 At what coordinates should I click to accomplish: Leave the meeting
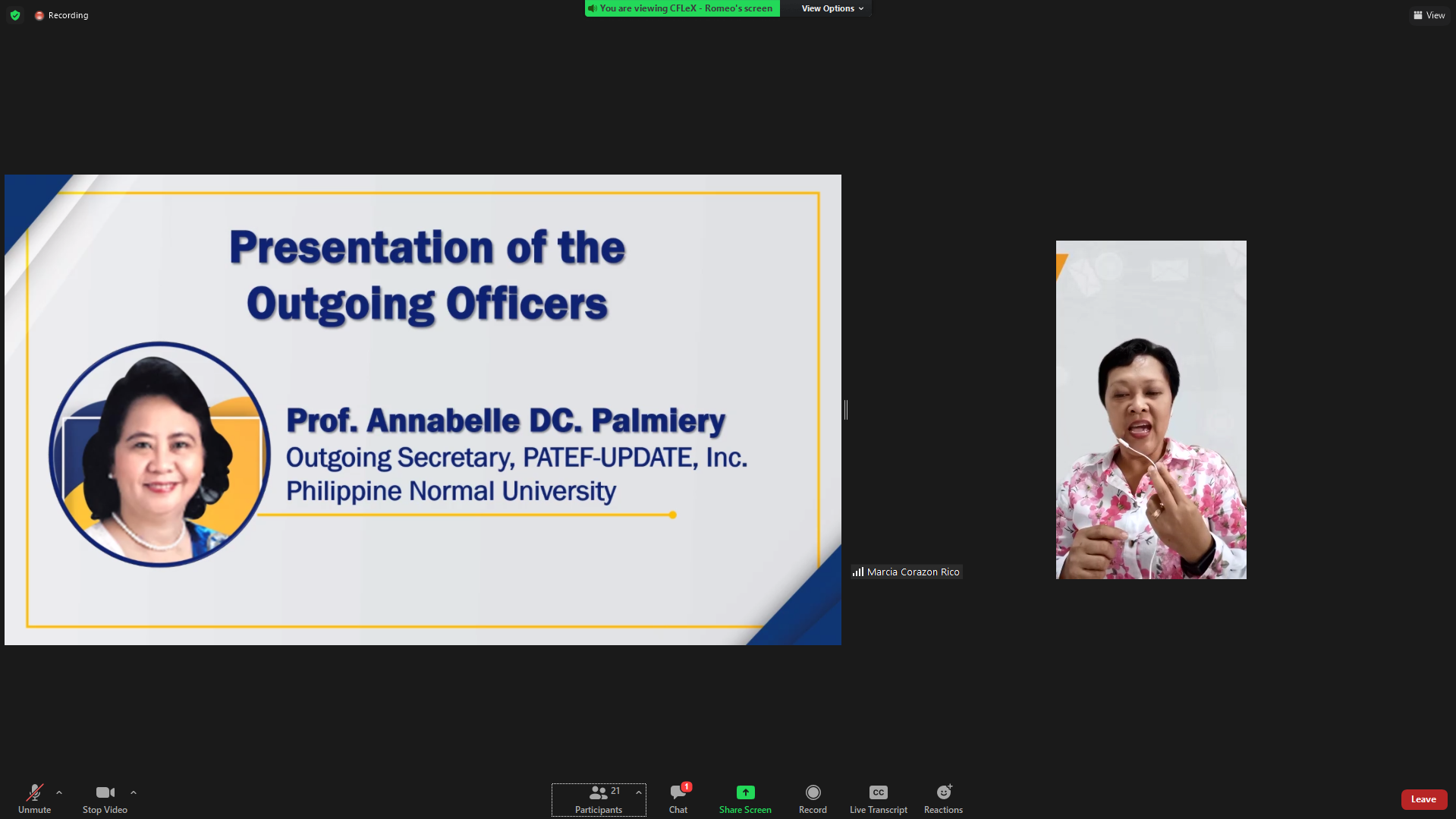(1423, 799)
